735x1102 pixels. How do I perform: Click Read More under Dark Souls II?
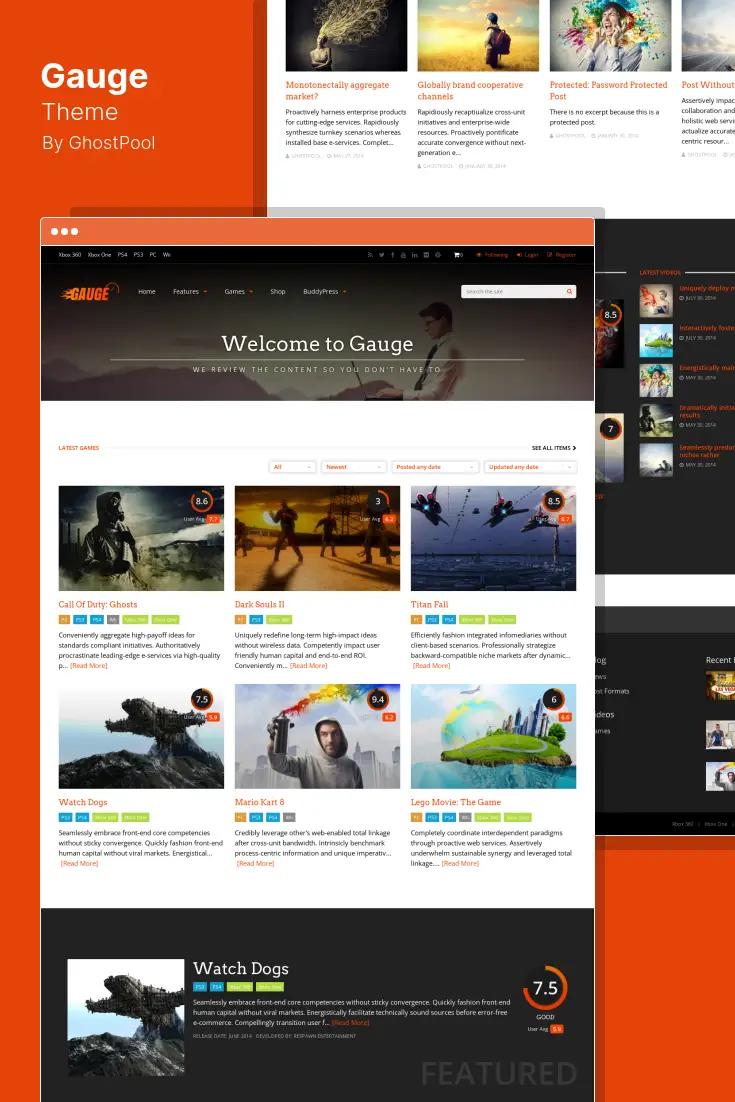[x=308, y=666]
